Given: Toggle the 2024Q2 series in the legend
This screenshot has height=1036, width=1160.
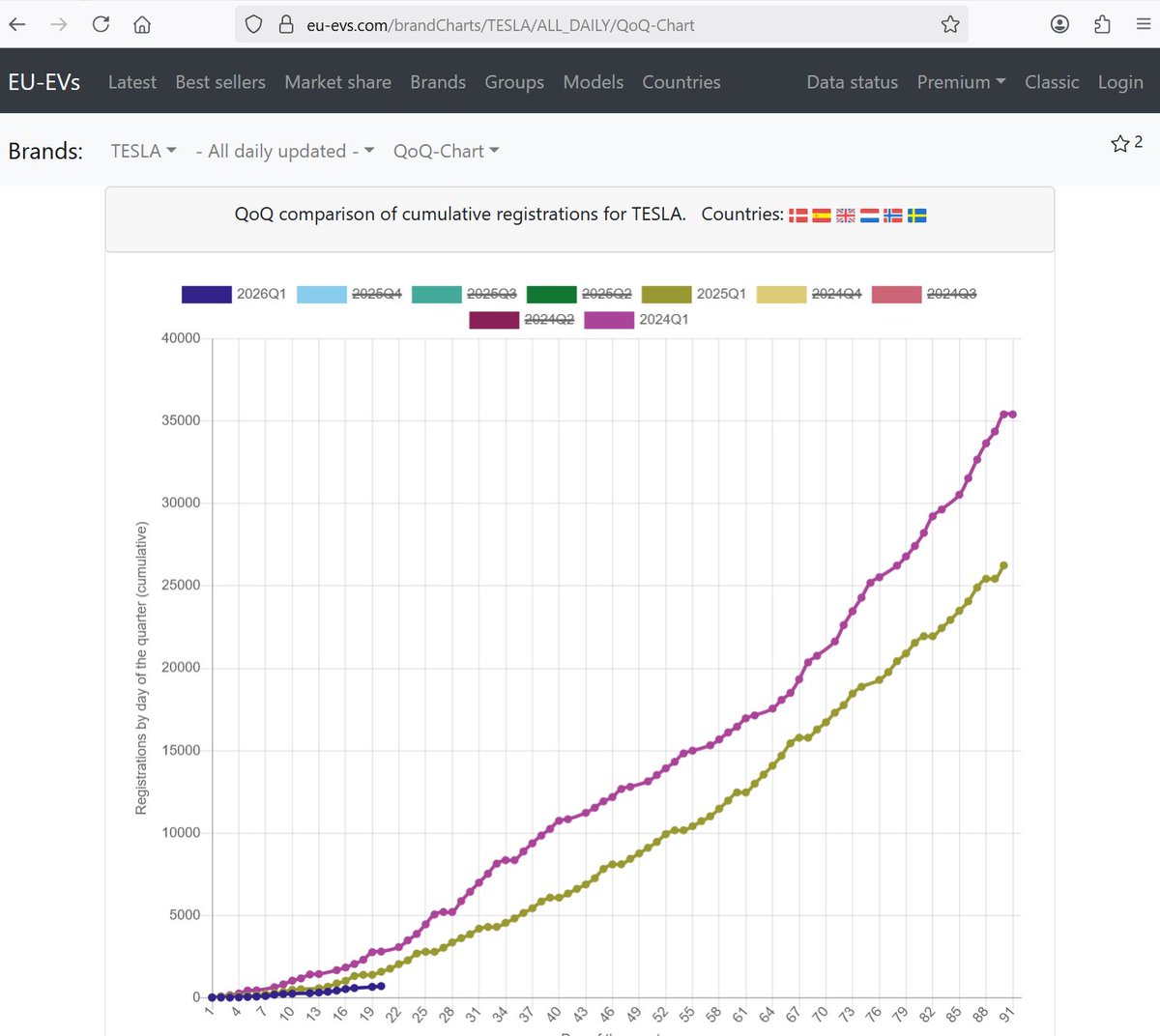Looking at the screenshot, I should (x=521, y=320).
